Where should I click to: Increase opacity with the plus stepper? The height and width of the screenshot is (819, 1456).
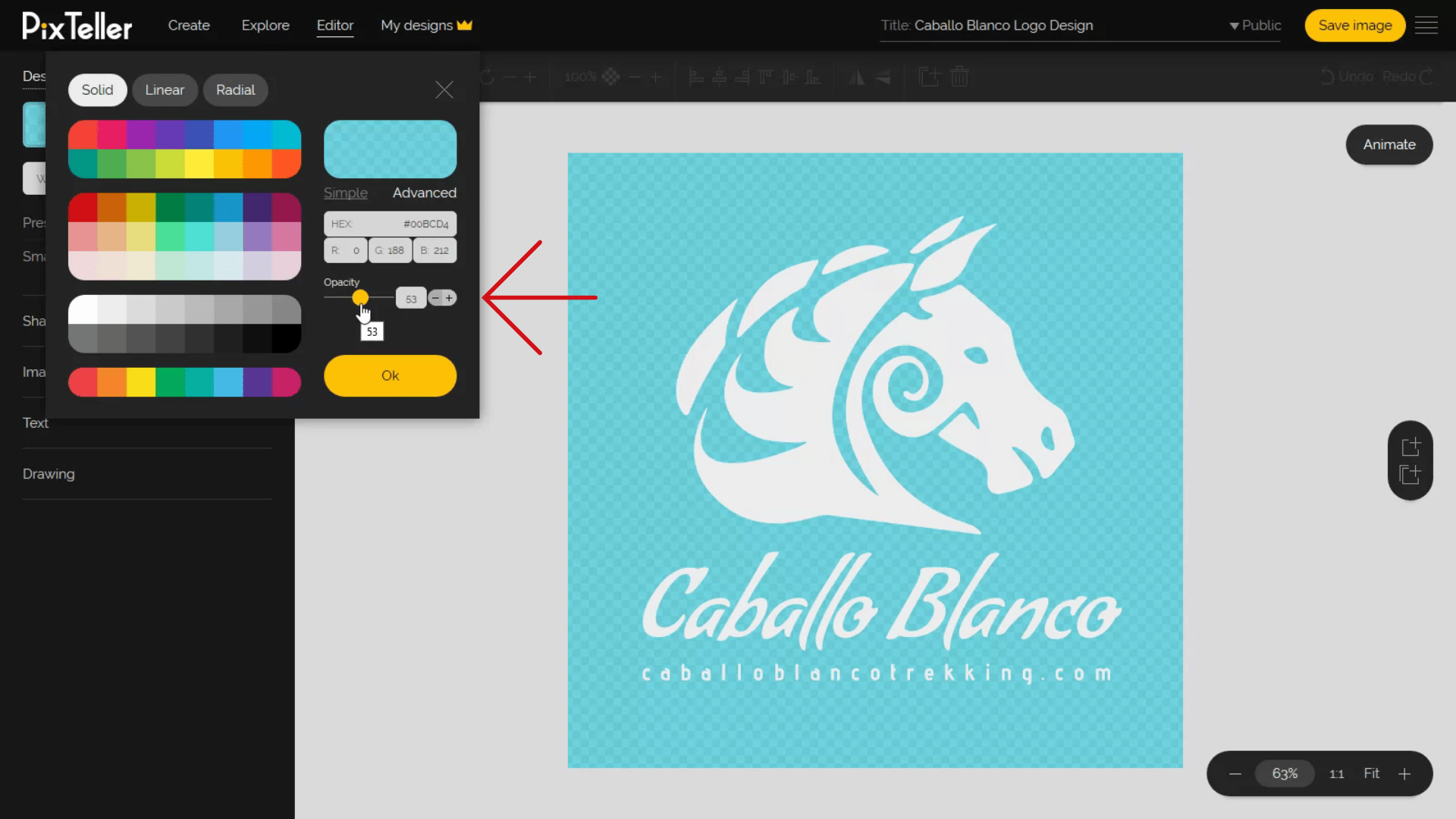coord(449,298)
